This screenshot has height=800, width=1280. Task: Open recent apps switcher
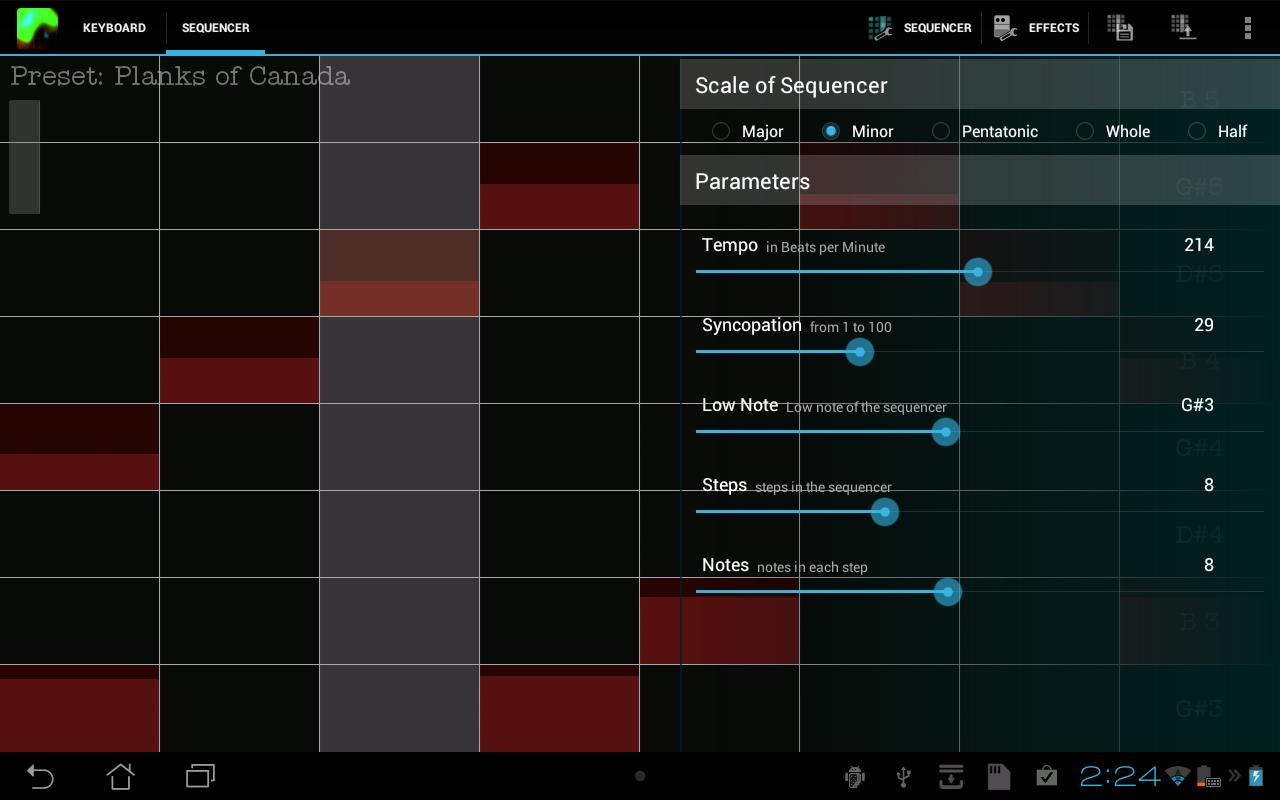pyautogui.click(x=200, y=776)
